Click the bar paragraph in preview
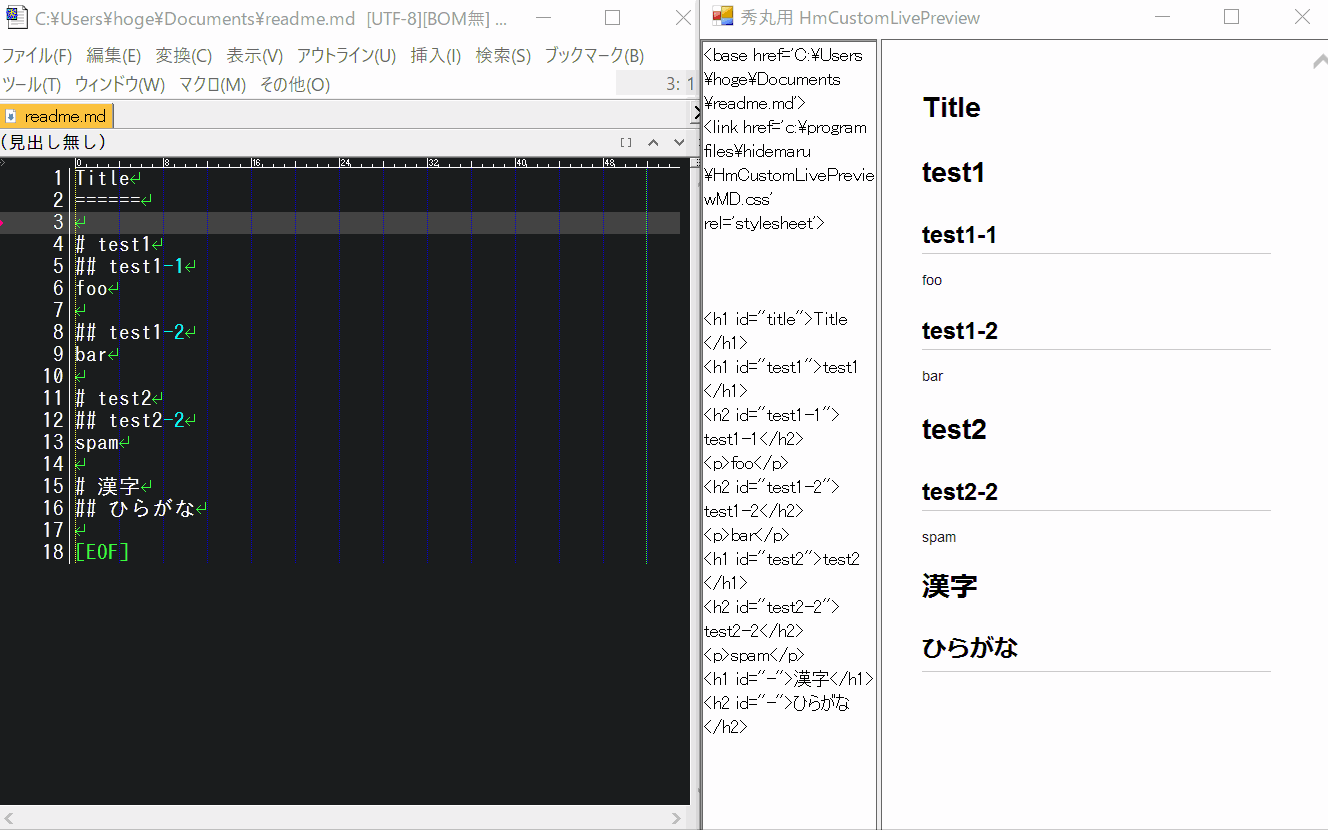The image size is (1328, 830). pyautogui.click(x=933, y=377)
